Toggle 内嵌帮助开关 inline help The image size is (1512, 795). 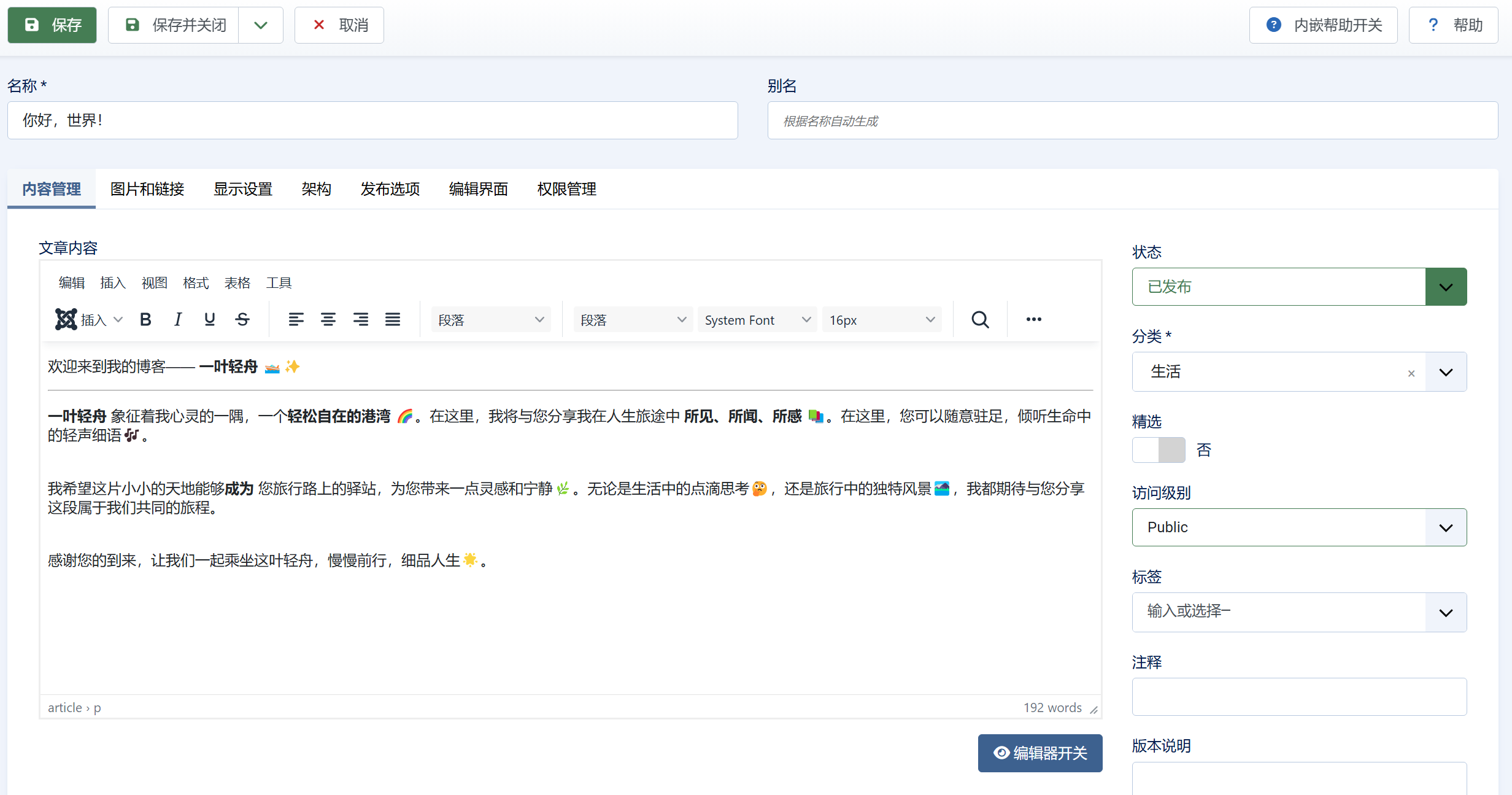coord(1323,25)
